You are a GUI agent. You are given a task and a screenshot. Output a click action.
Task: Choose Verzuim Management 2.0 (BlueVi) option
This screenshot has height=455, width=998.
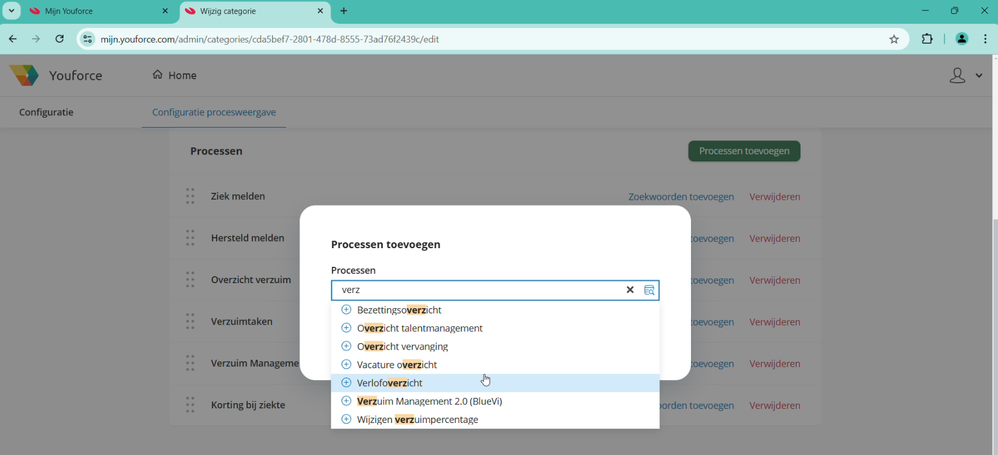click(429, 401)
